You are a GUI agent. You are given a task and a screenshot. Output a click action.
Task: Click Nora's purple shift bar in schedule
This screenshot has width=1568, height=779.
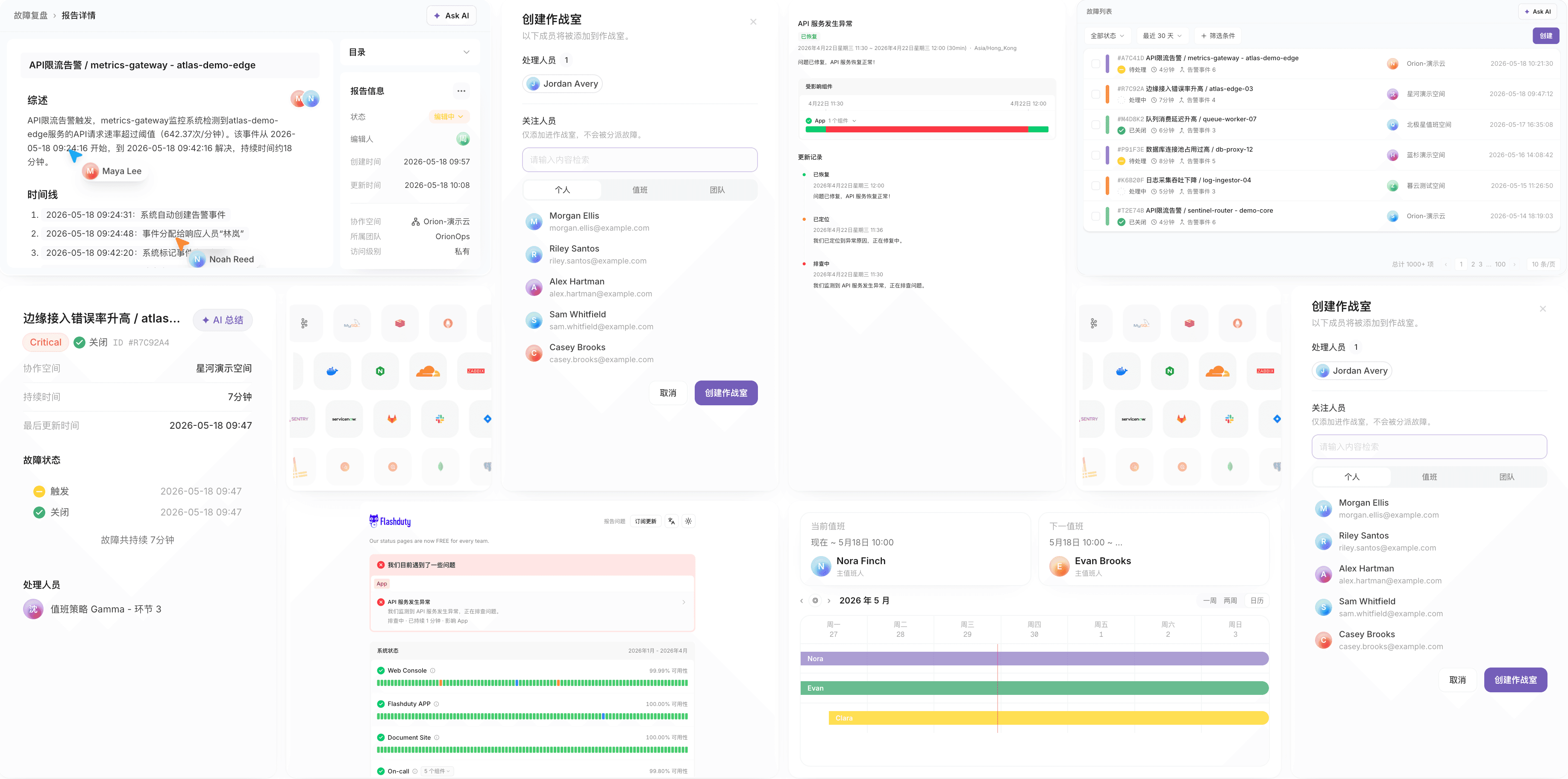tap(1034, 659)
